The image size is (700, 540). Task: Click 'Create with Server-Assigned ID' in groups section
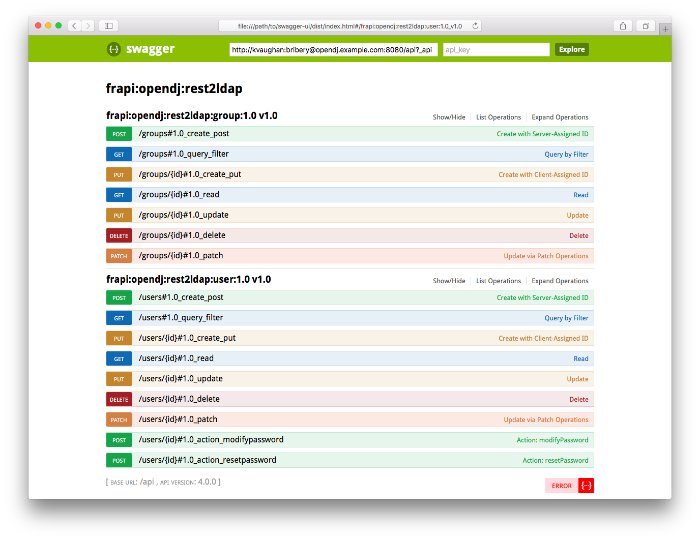click(x=542, y=134)
